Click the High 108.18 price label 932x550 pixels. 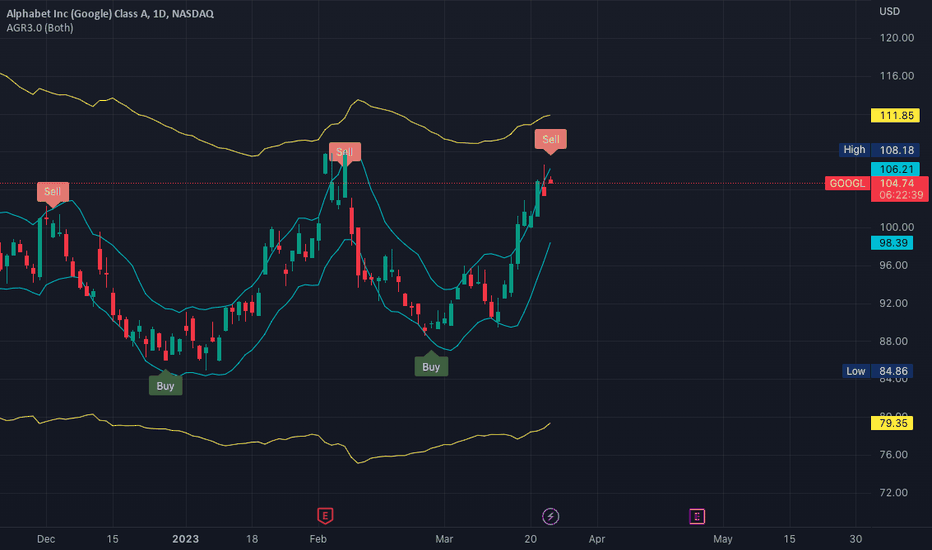tap(879, 150)
